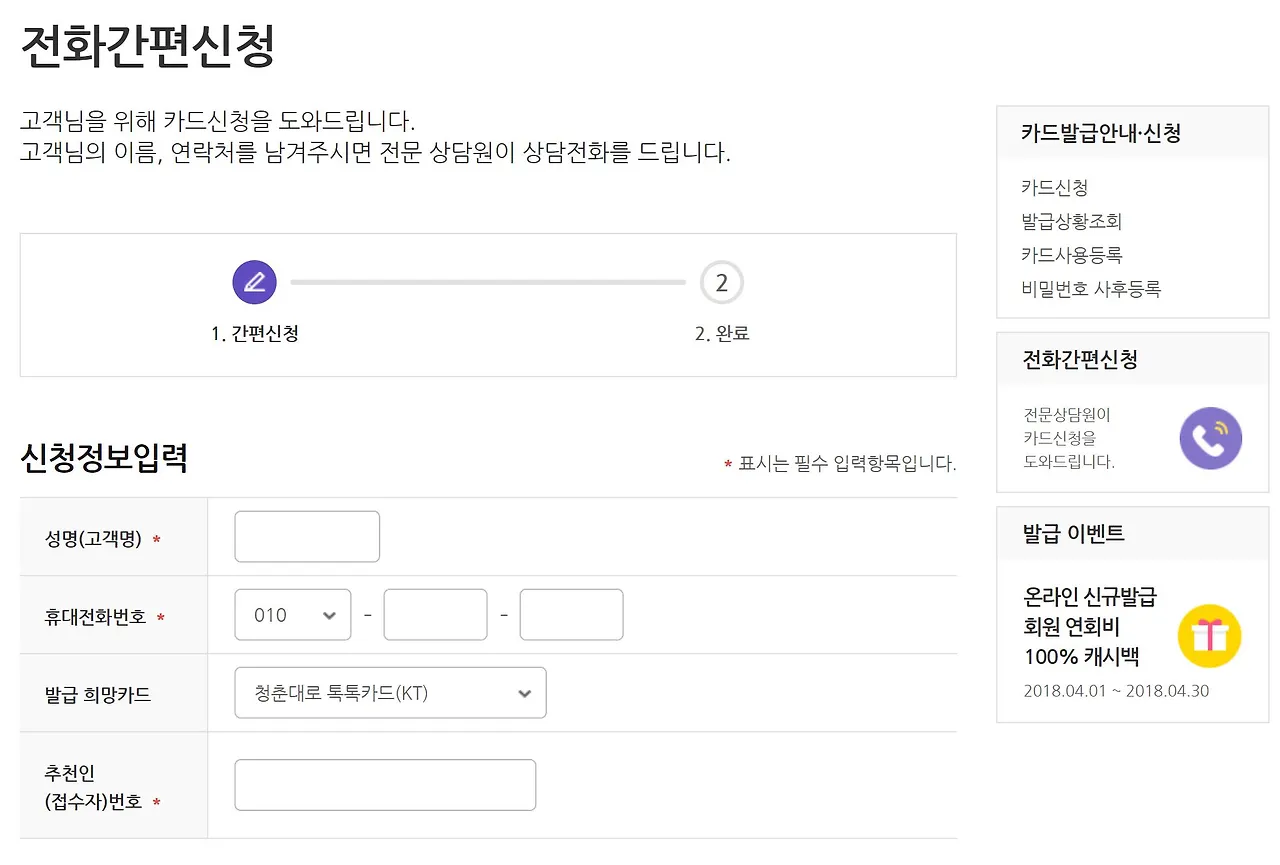The image size is (1280, 865).
Task: Click the 전화간편신청 sidebar panel heading
Action: 1080,360
